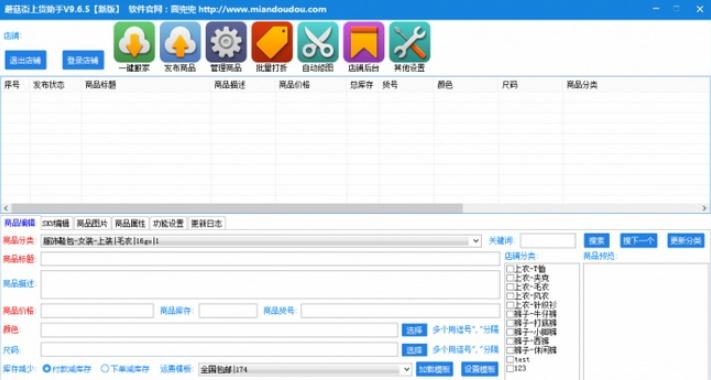
Task: Click the 商品价格 column header
Action: (311, 85)
